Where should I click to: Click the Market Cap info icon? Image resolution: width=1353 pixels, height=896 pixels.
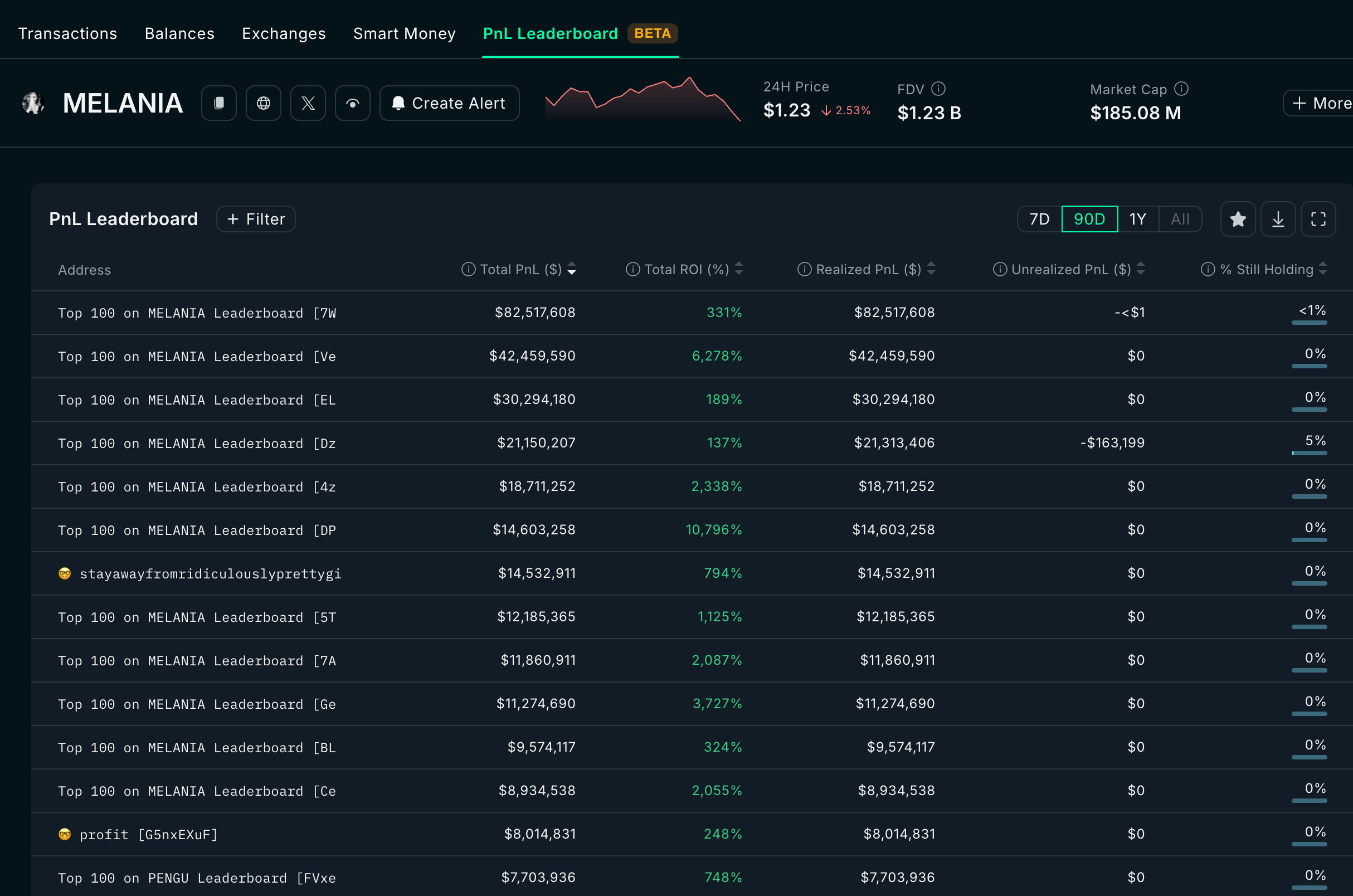tap(1181, 89)
